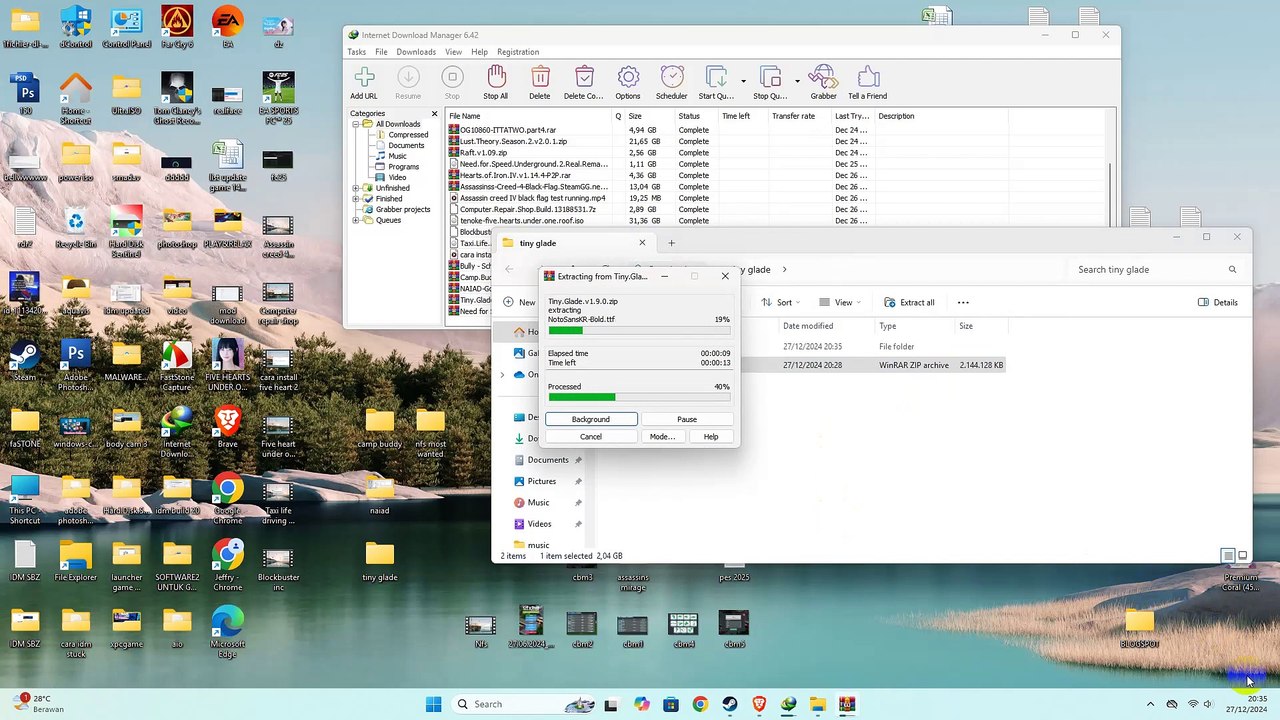The width and height of the screenshot is (1280, 720).
Task: Open Videos in Explorer sidebar
Action: [539, 524]
